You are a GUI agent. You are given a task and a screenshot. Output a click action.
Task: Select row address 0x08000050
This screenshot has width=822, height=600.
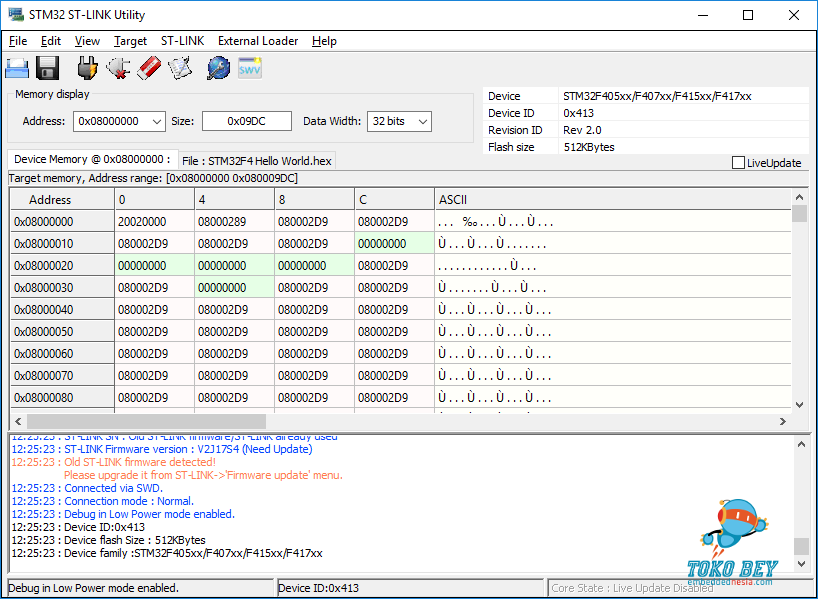pyautogui.click(x=62, y=332)
